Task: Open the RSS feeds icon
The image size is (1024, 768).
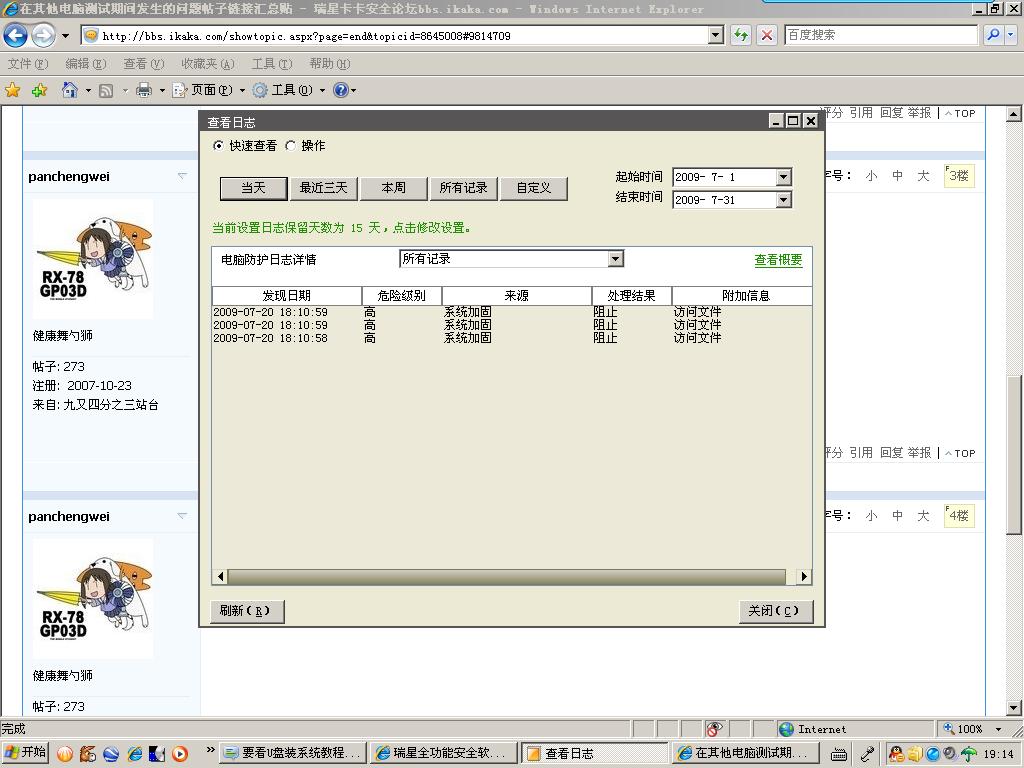Action: pos(106,90)
